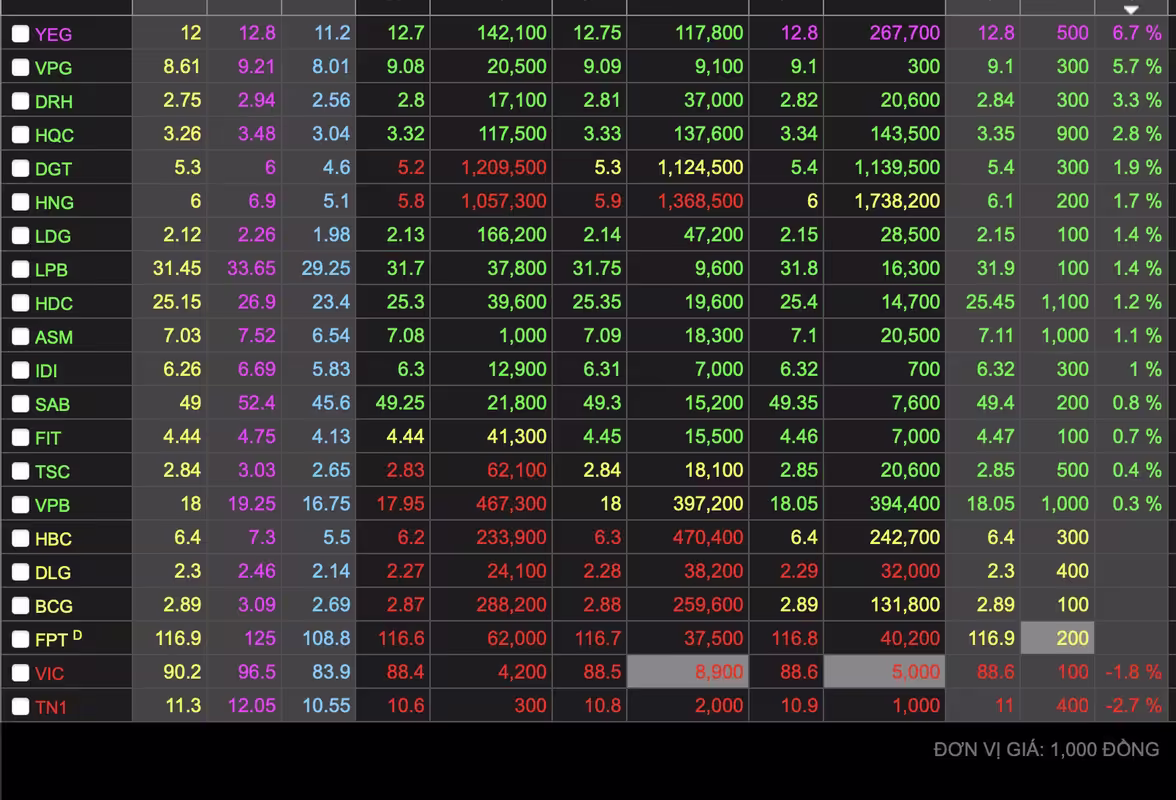Click the 1,368,500 volume in HNG row
This screenshot has width=1176, height=800.
[700, 201]
